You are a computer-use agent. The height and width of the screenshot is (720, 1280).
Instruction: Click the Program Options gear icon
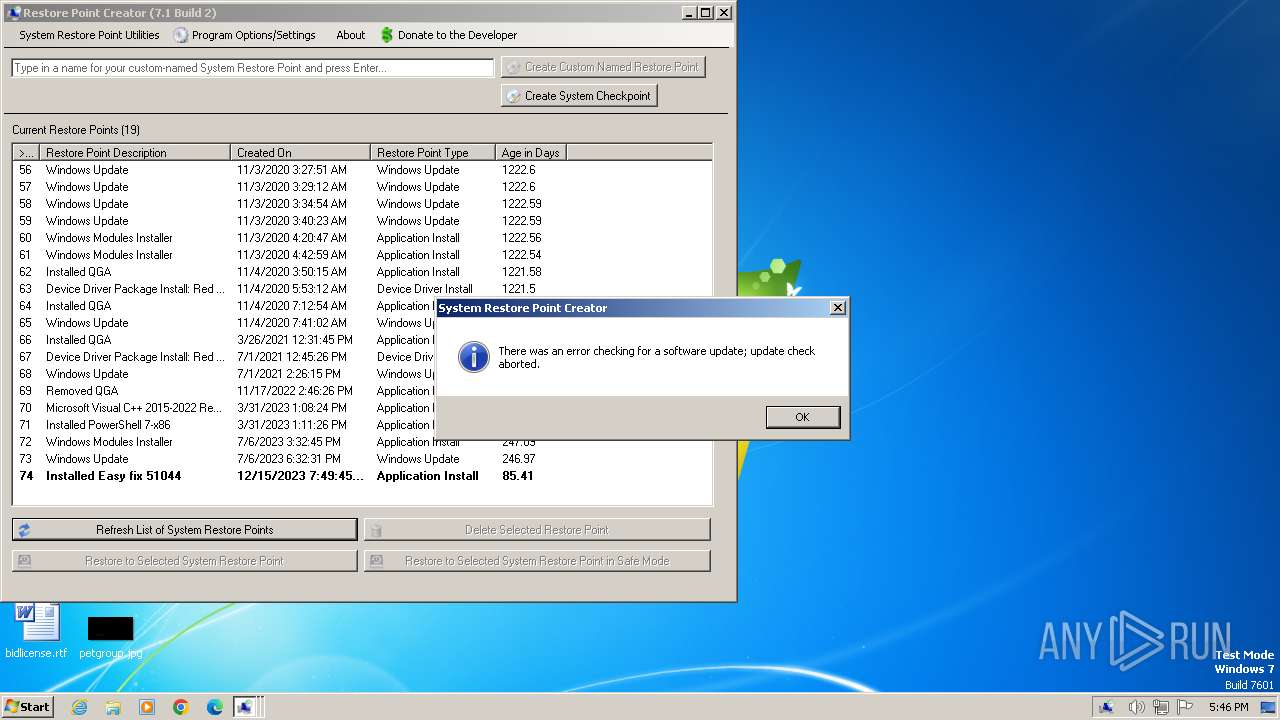(181, 35)
